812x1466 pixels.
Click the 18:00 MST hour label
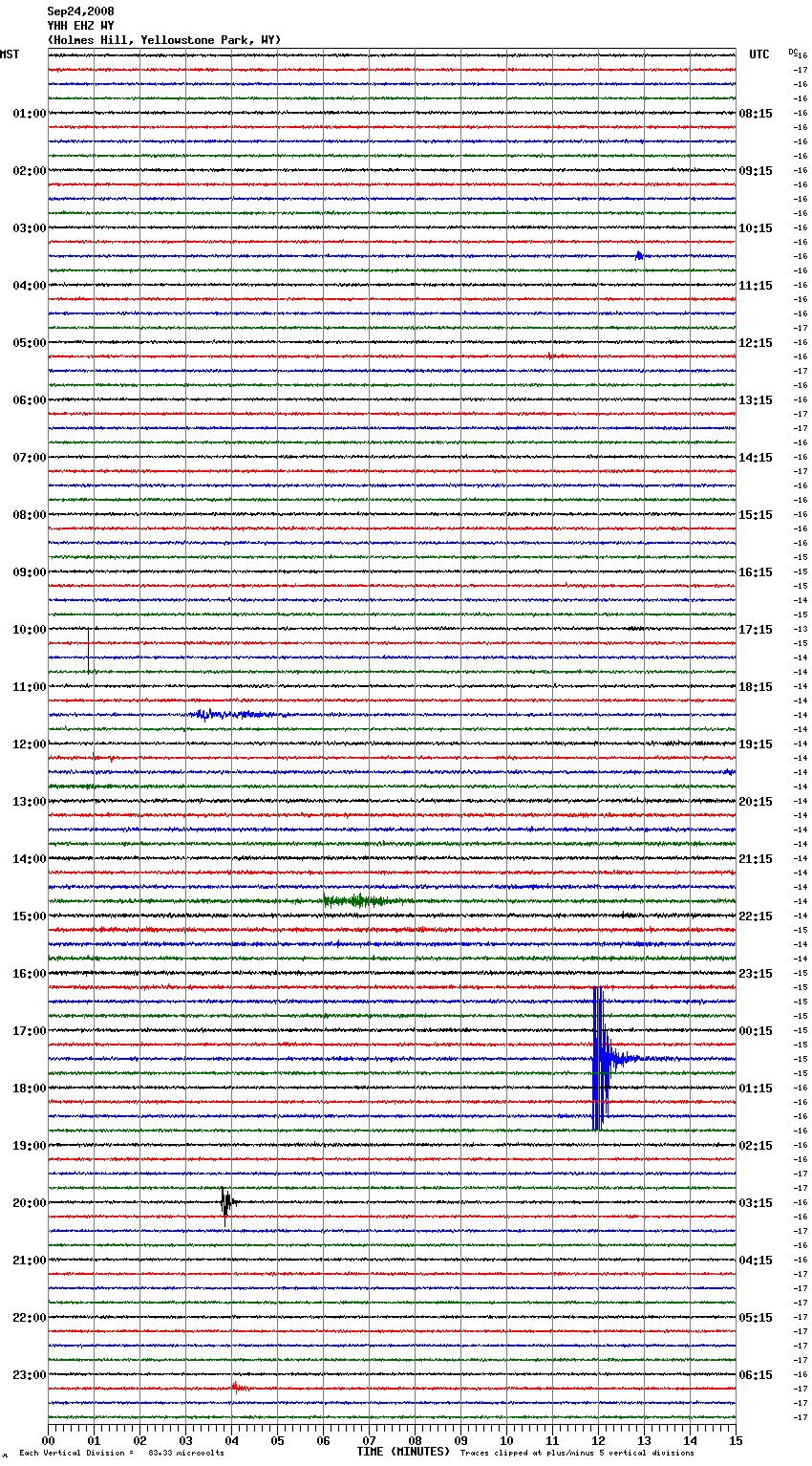[x=30, y=1089]
